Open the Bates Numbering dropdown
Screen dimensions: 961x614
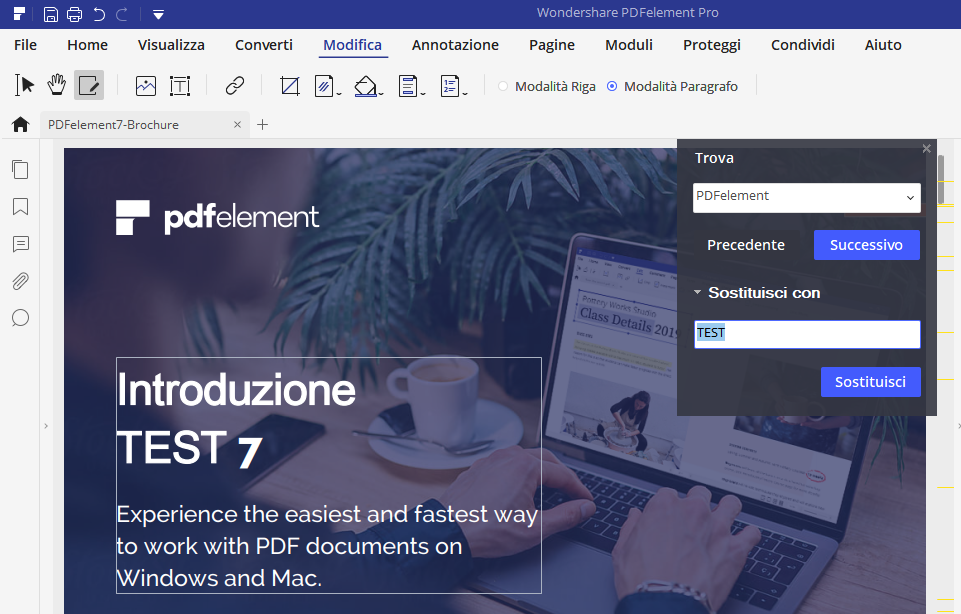453,86
